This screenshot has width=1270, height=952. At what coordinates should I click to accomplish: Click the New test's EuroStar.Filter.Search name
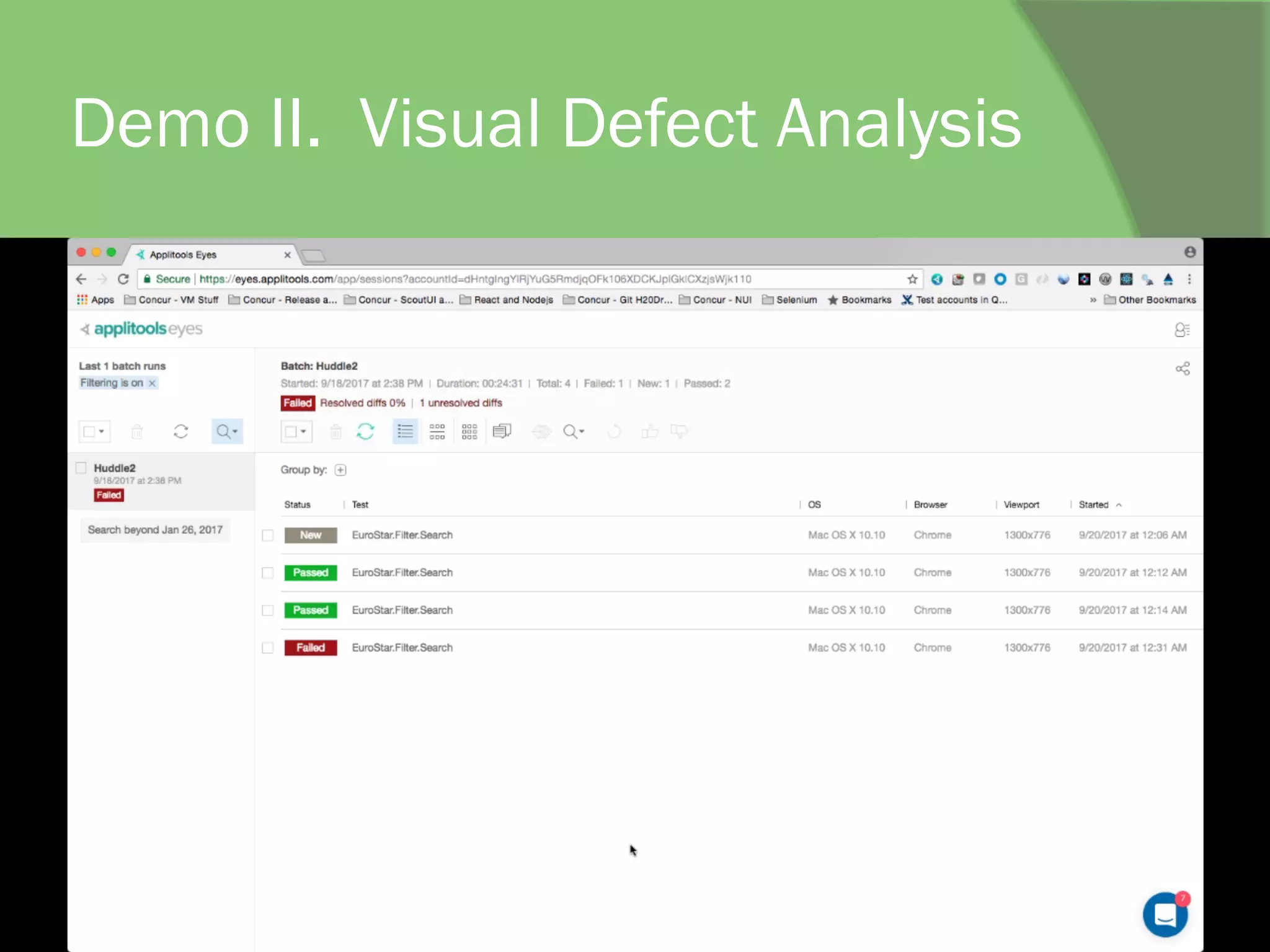click(x=402, y=535)
